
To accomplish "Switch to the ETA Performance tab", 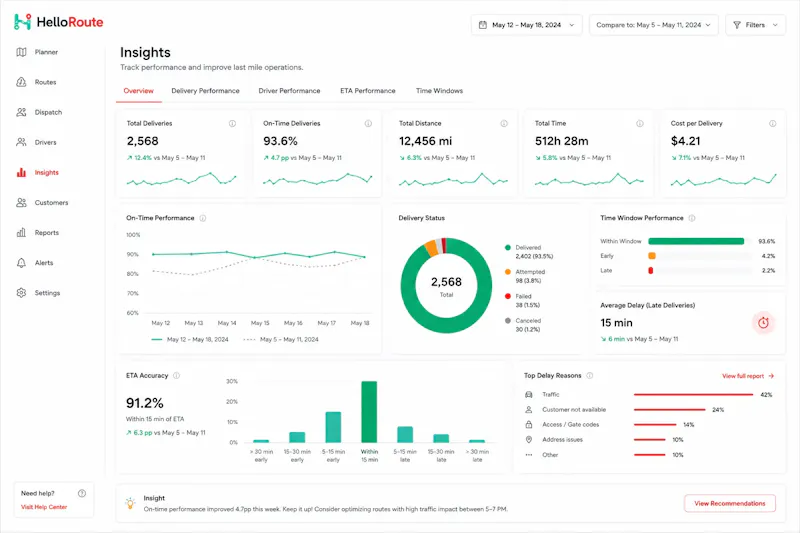I will point(368,91).
